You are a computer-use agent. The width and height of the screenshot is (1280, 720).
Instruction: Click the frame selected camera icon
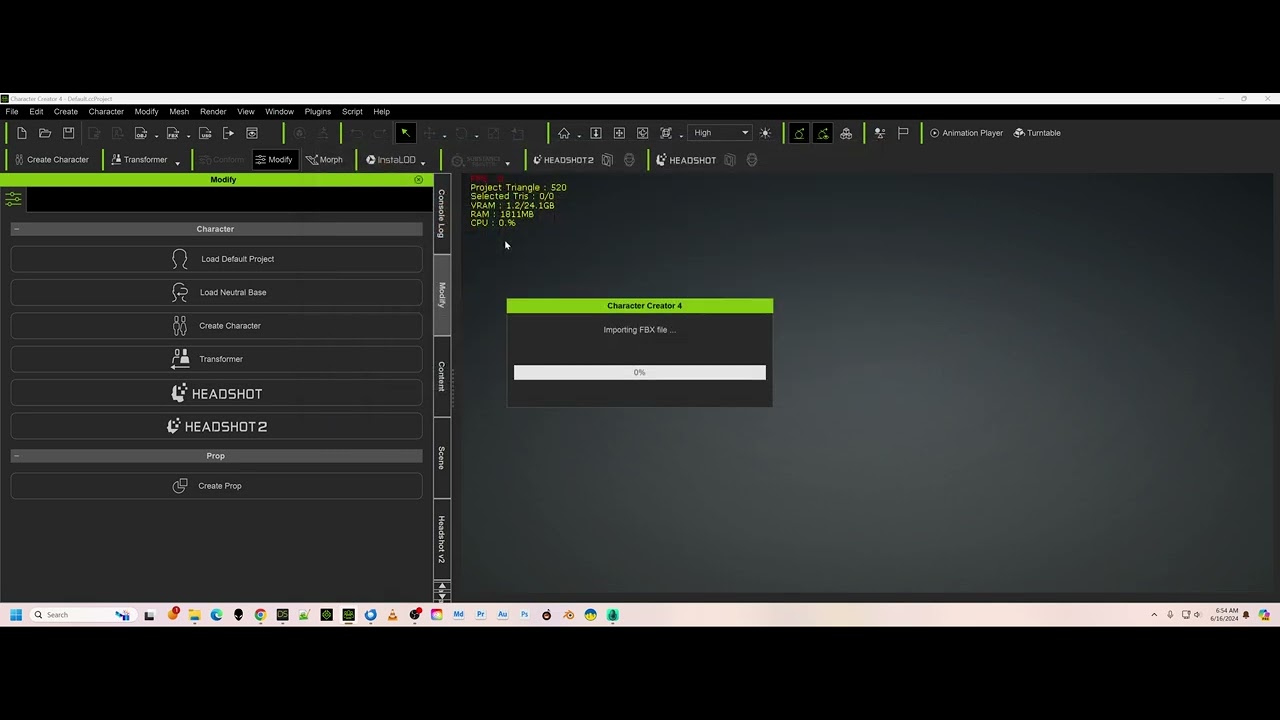(x=666, y=133)
